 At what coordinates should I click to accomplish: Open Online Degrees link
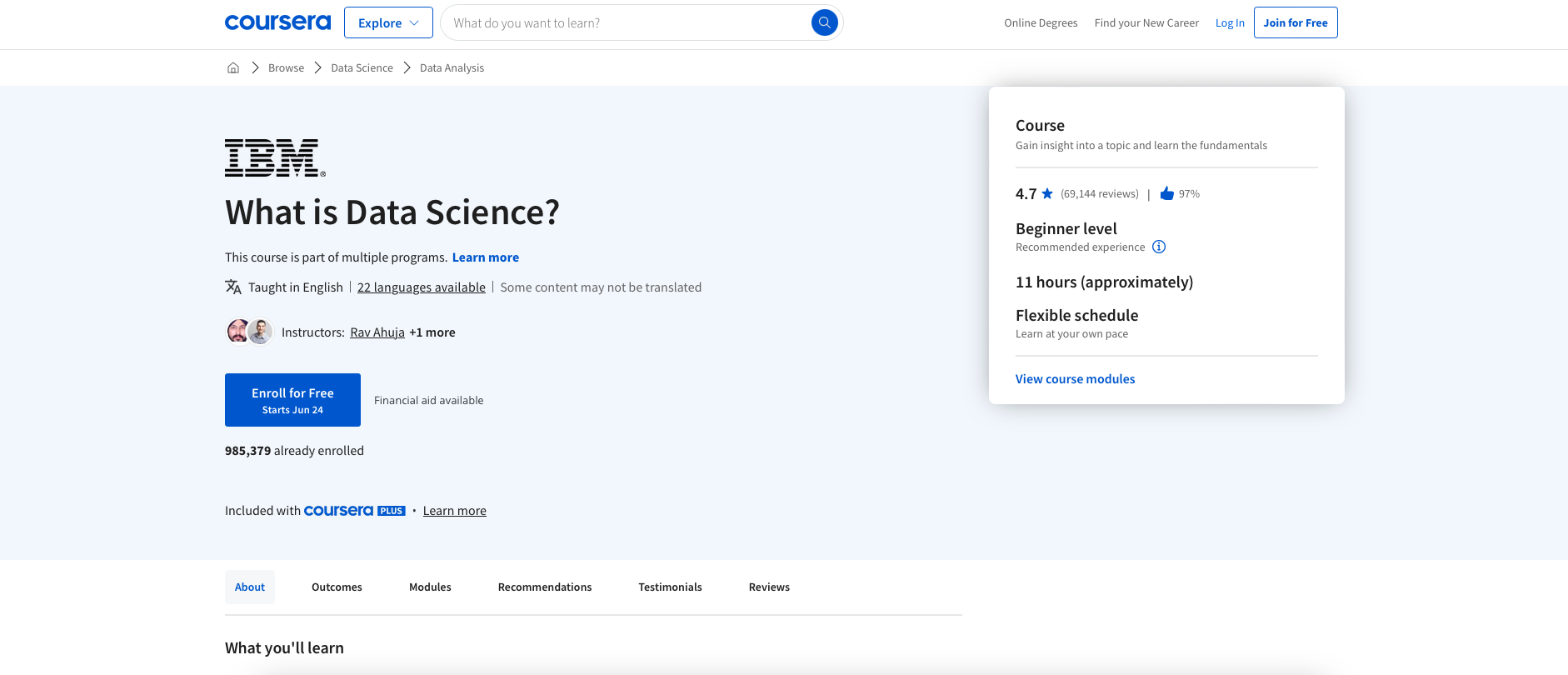[1041, 22]
